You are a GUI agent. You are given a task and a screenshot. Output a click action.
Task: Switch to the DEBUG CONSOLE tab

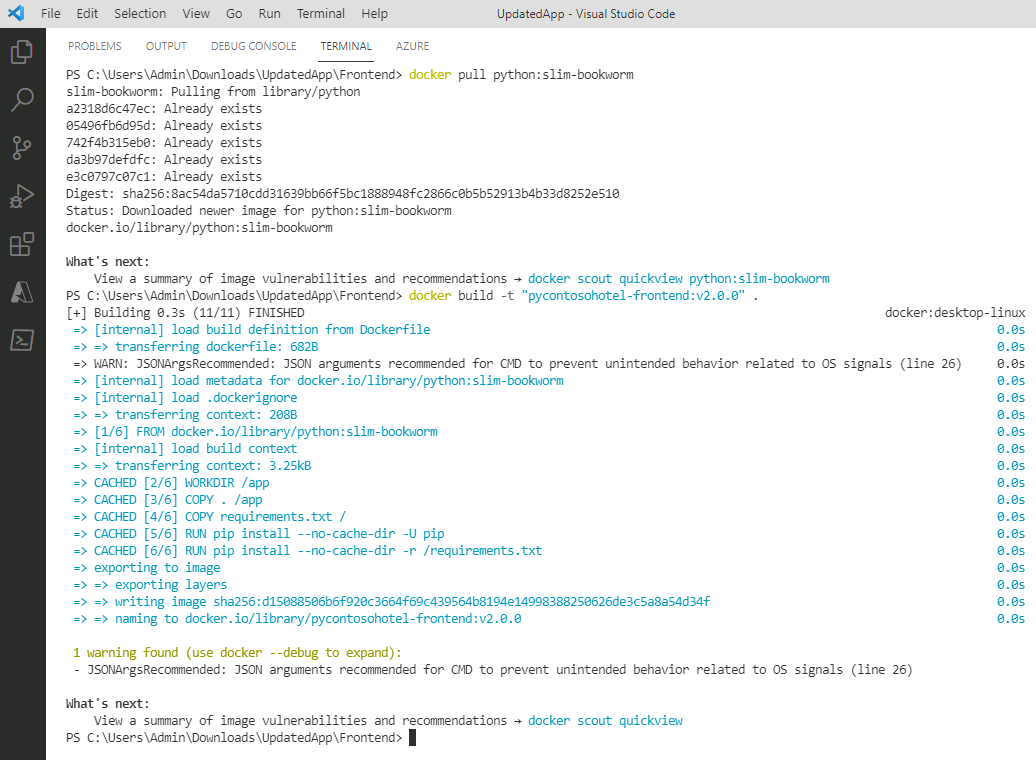pyautogui.click(x=254, y=46)
